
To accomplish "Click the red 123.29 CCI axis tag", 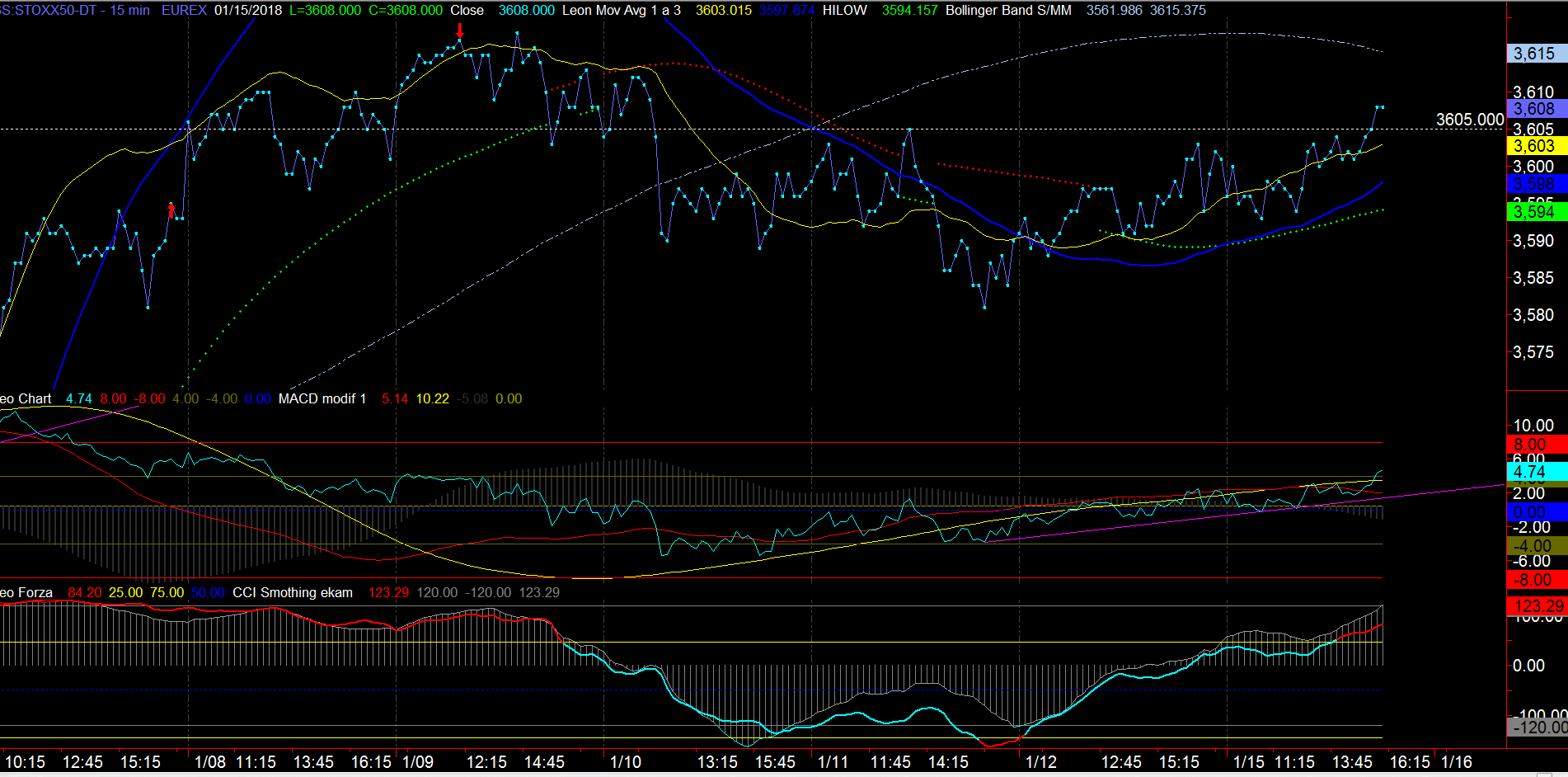I will click(1536, 606).
